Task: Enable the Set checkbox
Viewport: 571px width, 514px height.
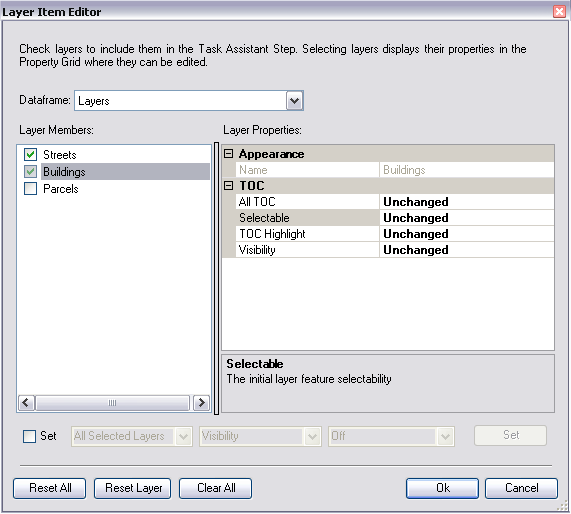Action: point(29,436)
